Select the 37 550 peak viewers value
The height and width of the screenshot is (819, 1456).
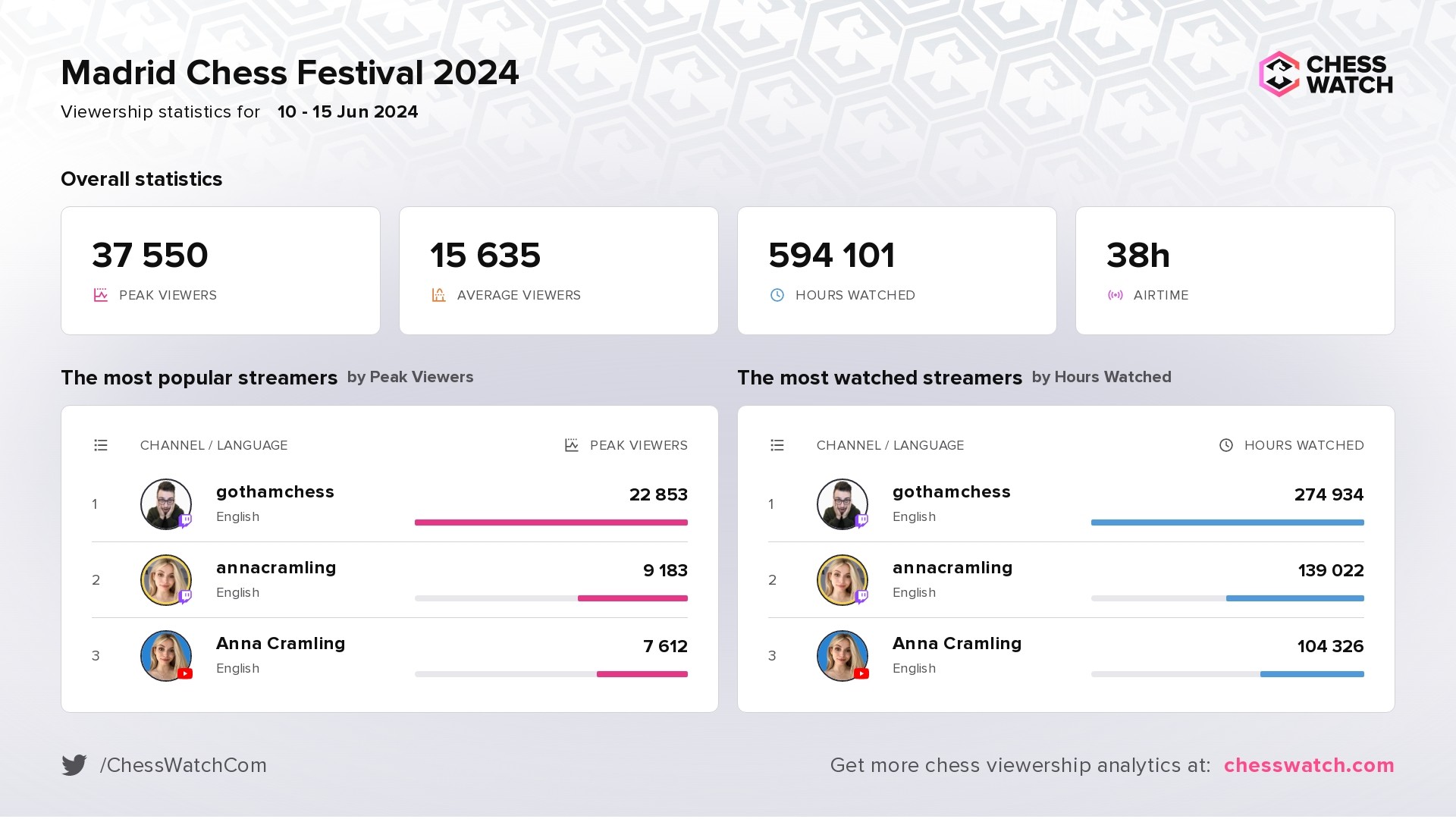[150, 256]
